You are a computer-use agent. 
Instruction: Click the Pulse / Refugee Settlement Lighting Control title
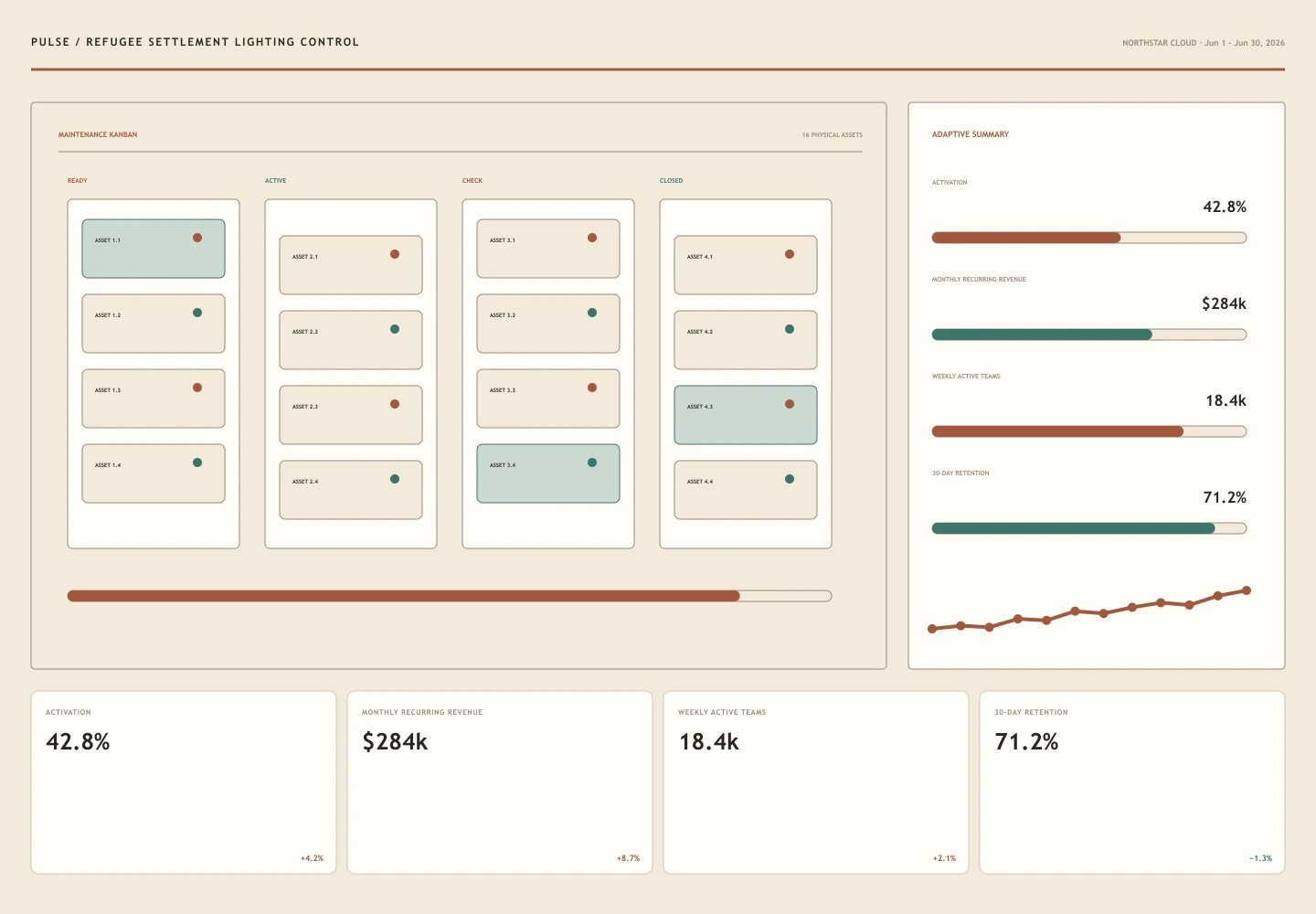coord(195,42)
